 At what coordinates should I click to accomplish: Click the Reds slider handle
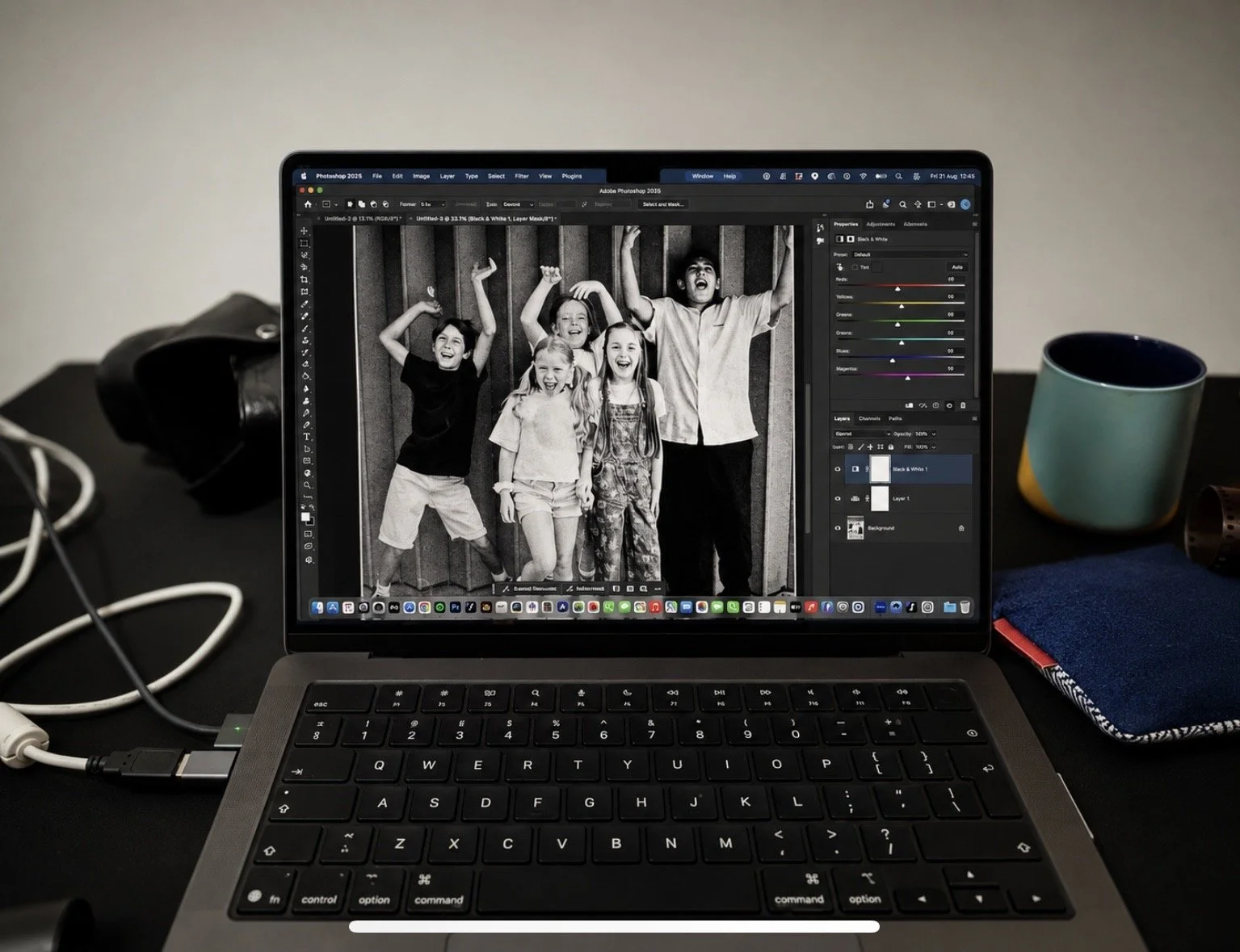point(897,288)
